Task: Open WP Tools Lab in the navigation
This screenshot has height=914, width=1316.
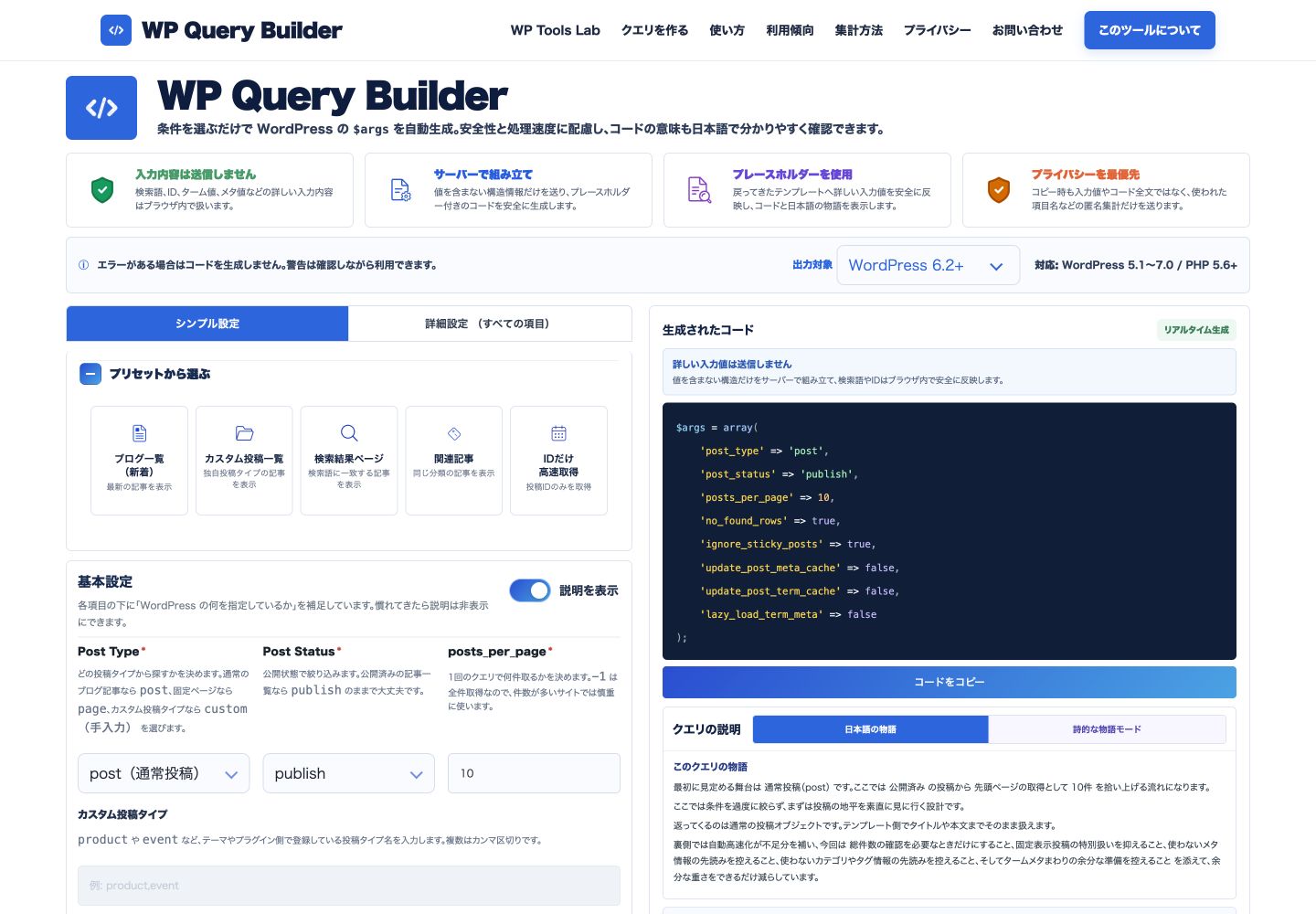Action: [x=556, y=30]
